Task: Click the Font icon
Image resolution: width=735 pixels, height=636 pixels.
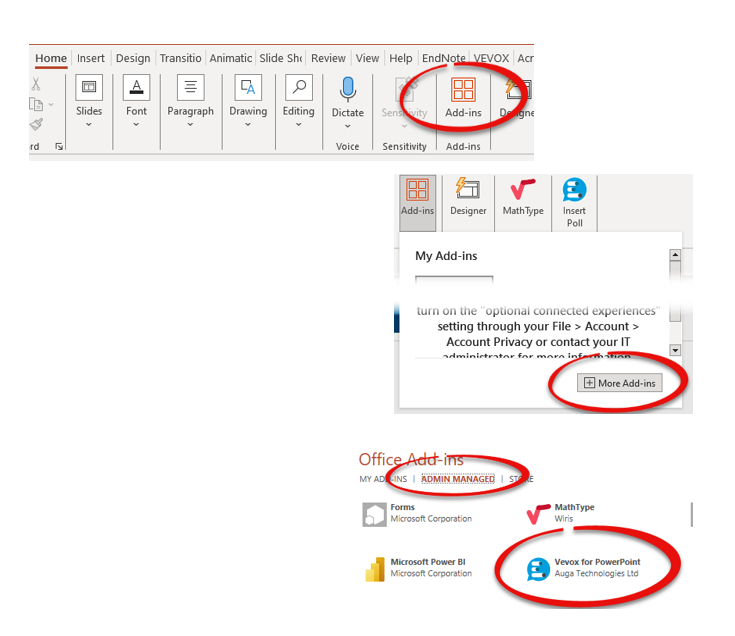Action: pos(136,87)
